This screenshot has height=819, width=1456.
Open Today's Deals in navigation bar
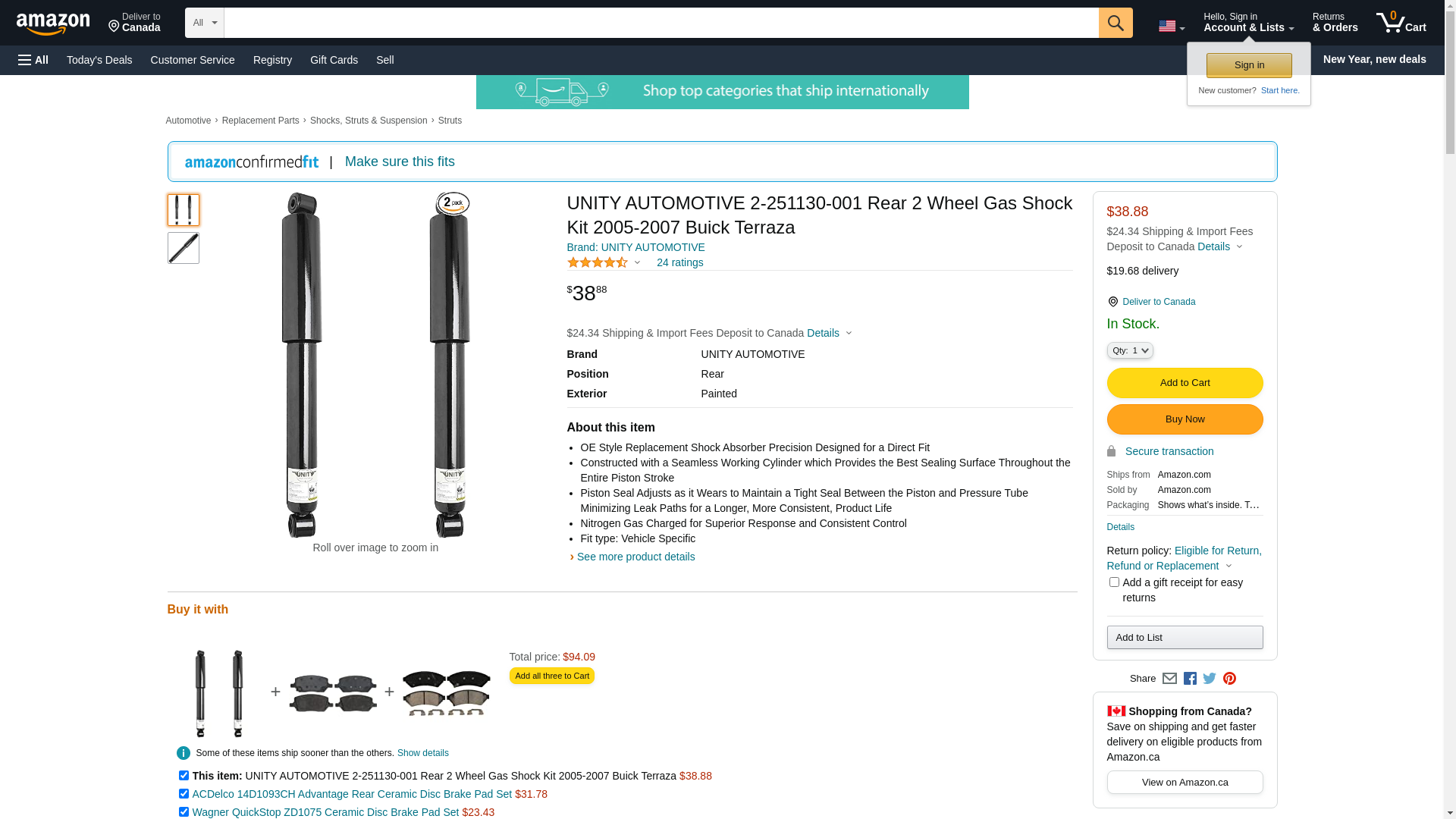(x=99, y=60)
